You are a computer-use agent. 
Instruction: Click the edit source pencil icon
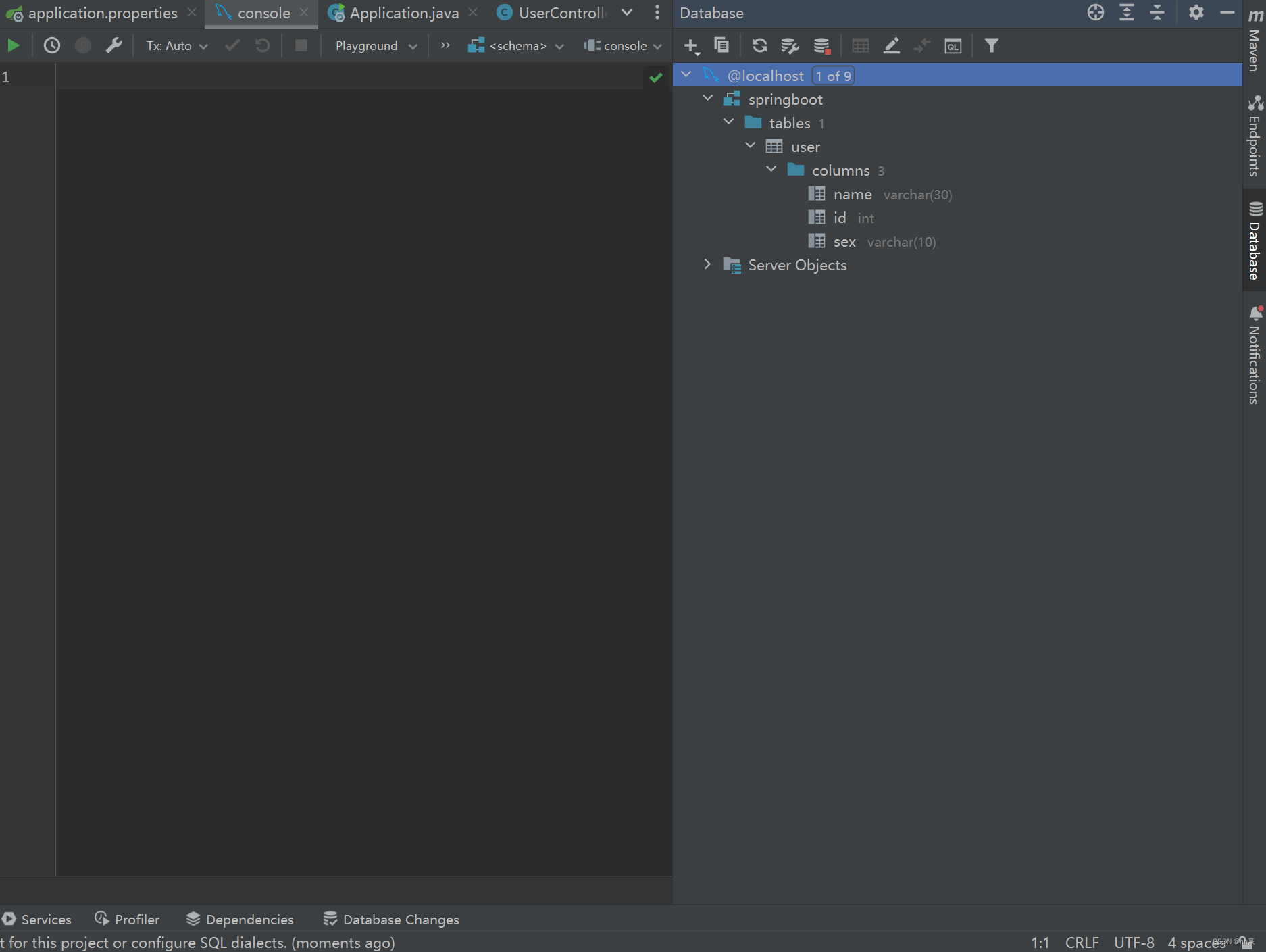pos(892,45)
